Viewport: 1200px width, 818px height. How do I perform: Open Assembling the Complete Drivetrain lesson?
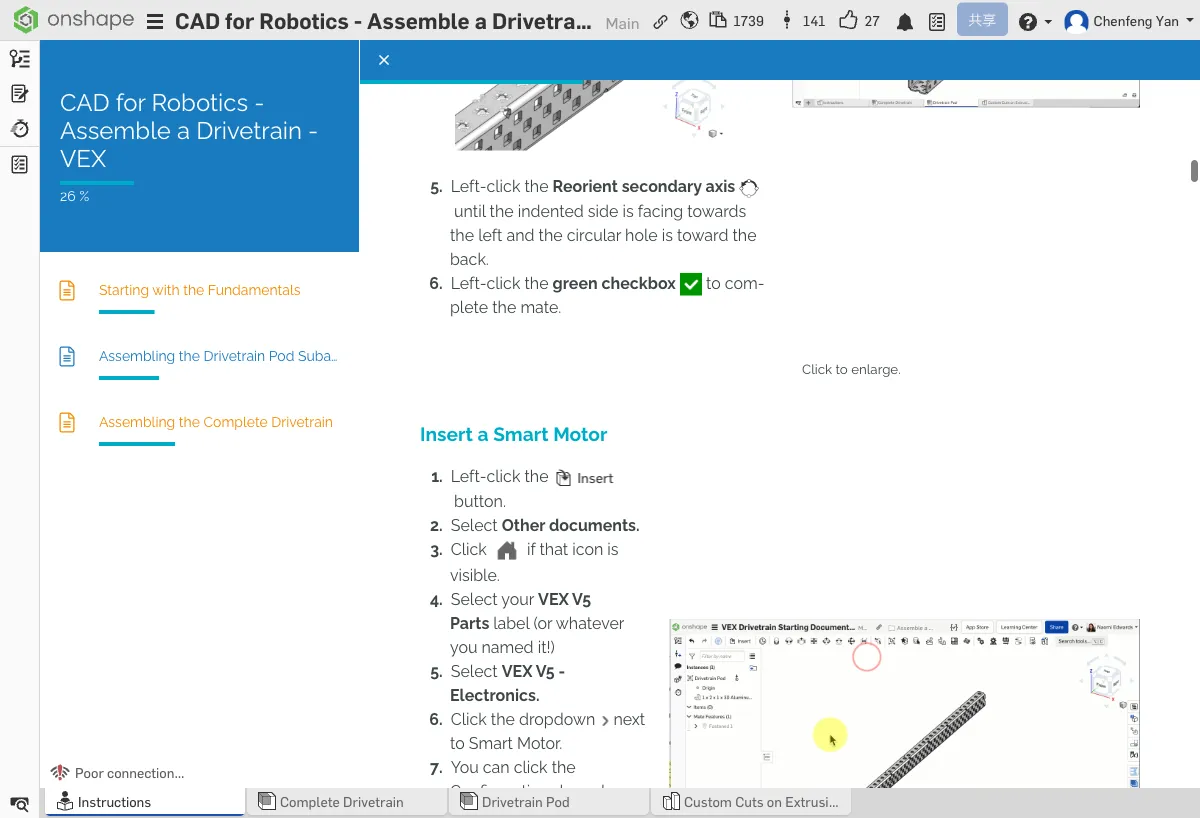click(215, 422)
